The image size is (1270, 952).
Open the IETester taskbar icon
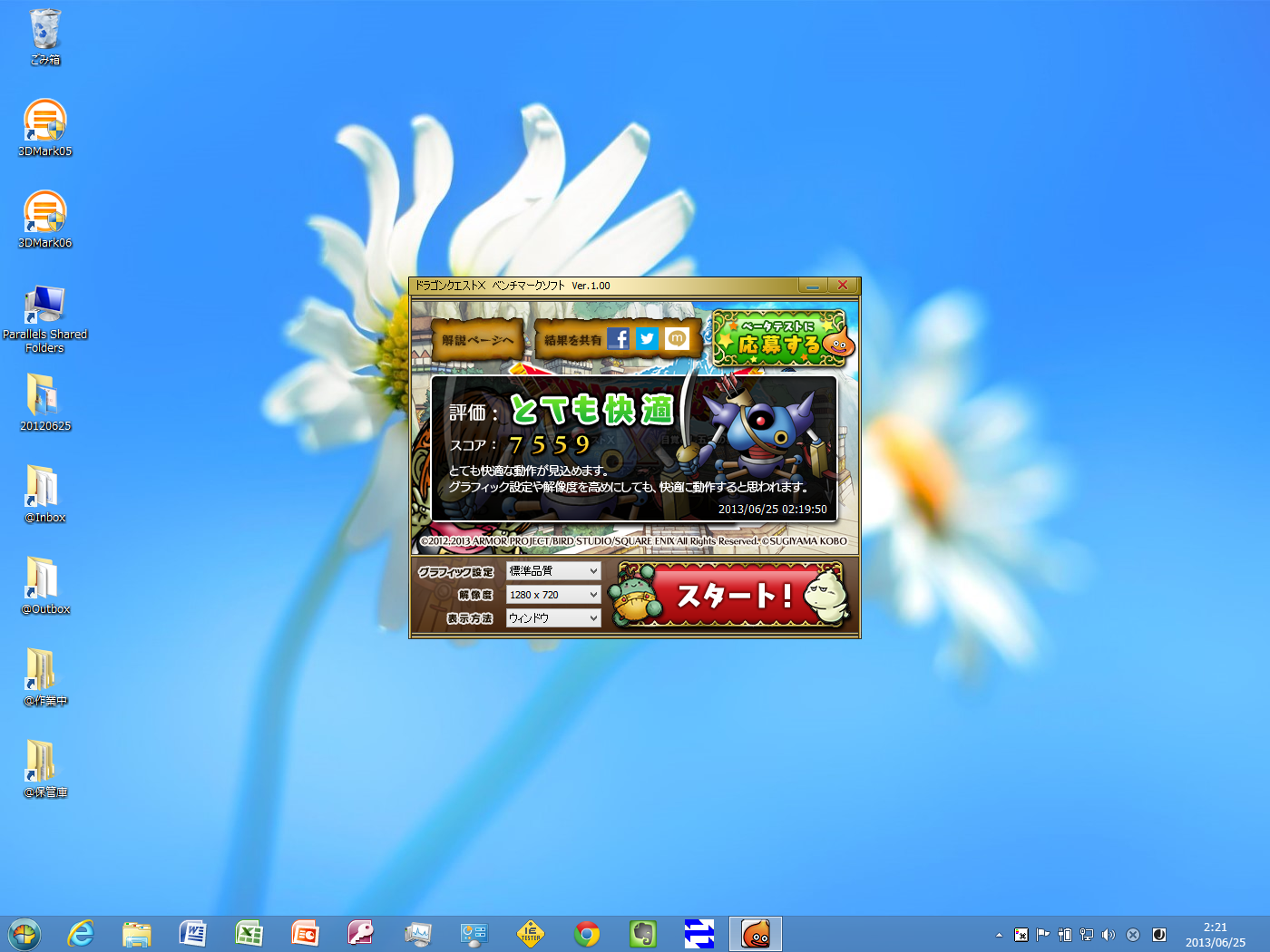pos(531,934)
